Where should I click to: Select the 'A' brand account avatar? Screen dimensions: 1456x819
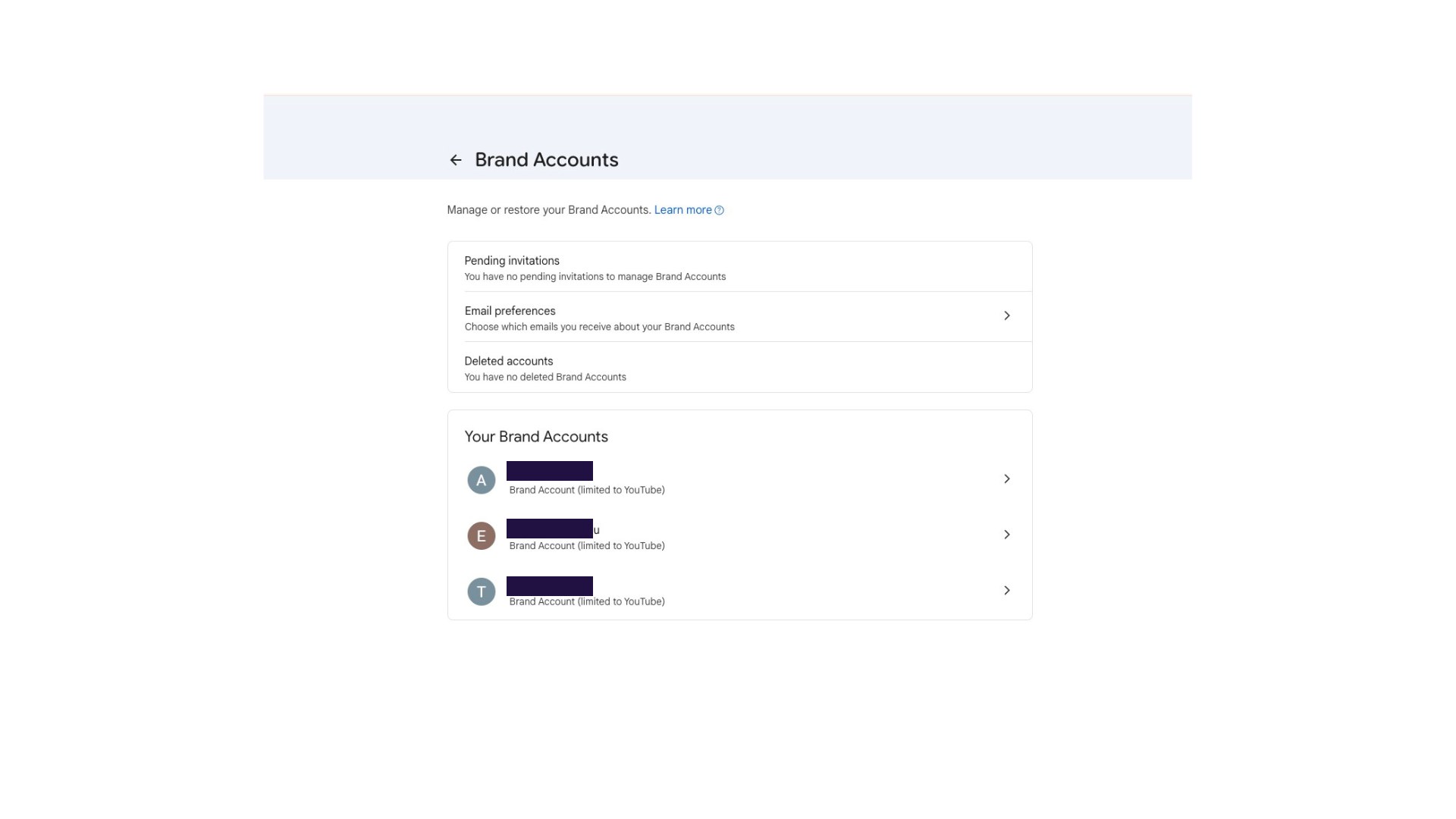point(481,479)
